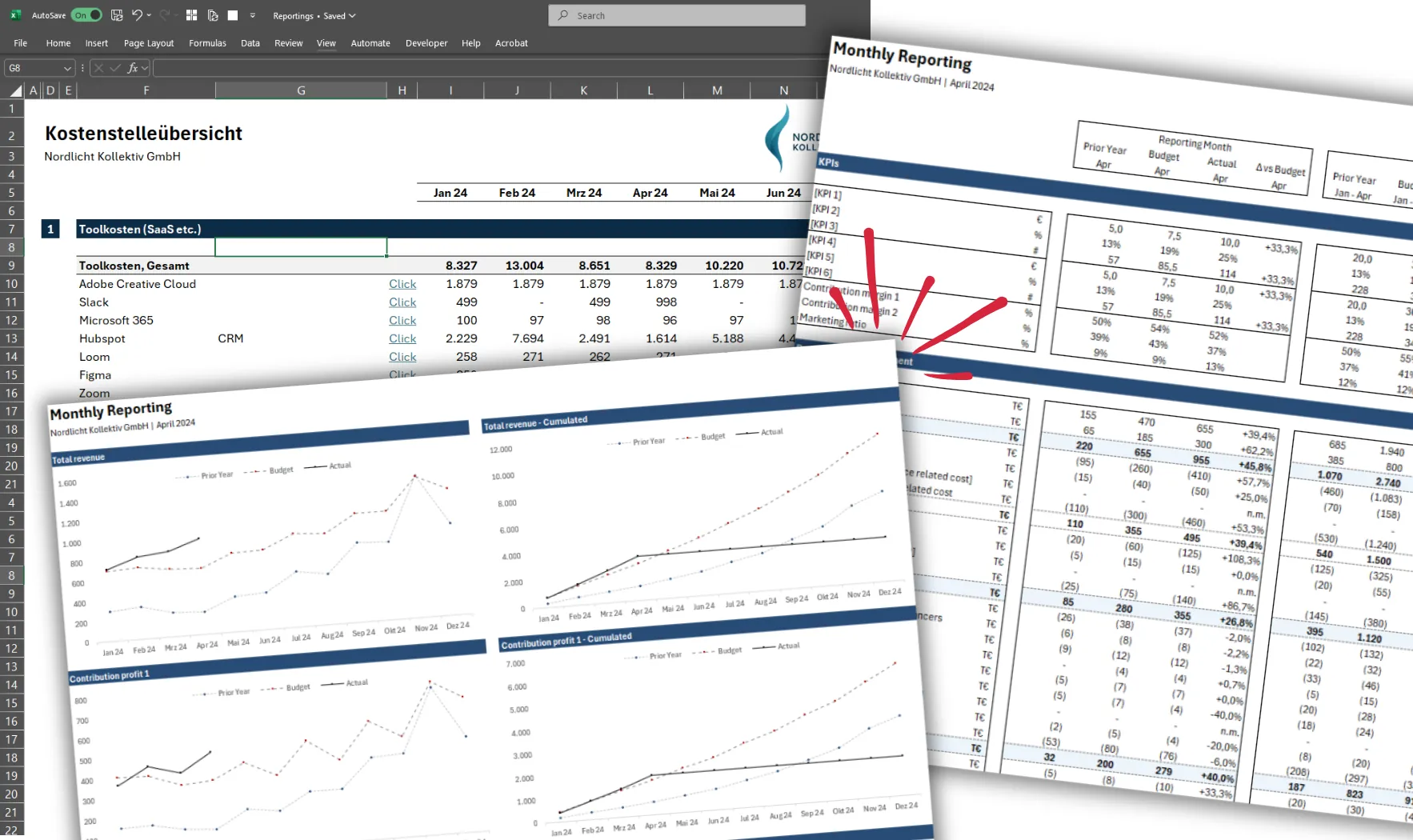Screen dimensions: 1413x840
Task: Select the Loom value 258 cell
Action: [466, 357]
